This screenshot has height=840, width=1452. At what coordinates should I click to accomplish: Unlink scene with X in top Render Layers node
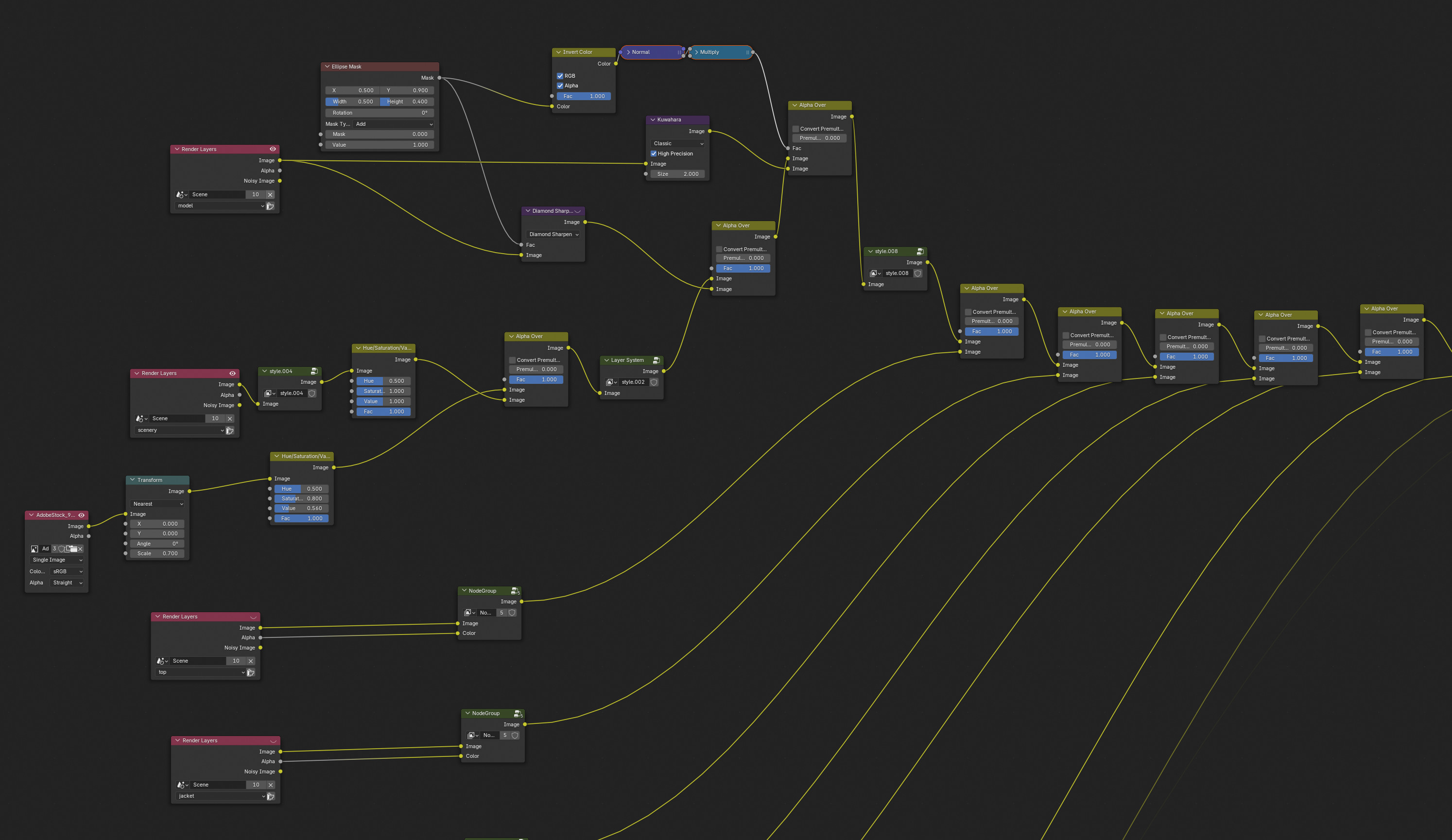coord(251,661)
